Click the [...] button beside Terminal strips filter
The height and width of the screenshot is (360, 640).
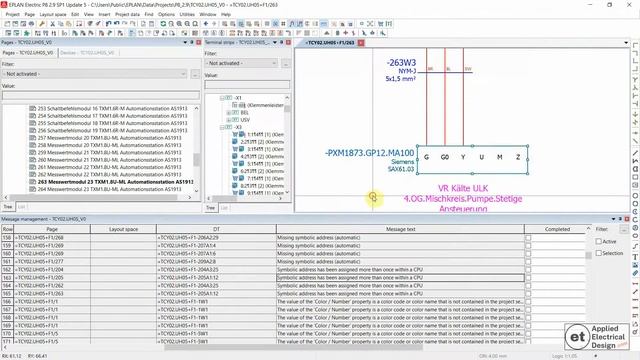286,63
